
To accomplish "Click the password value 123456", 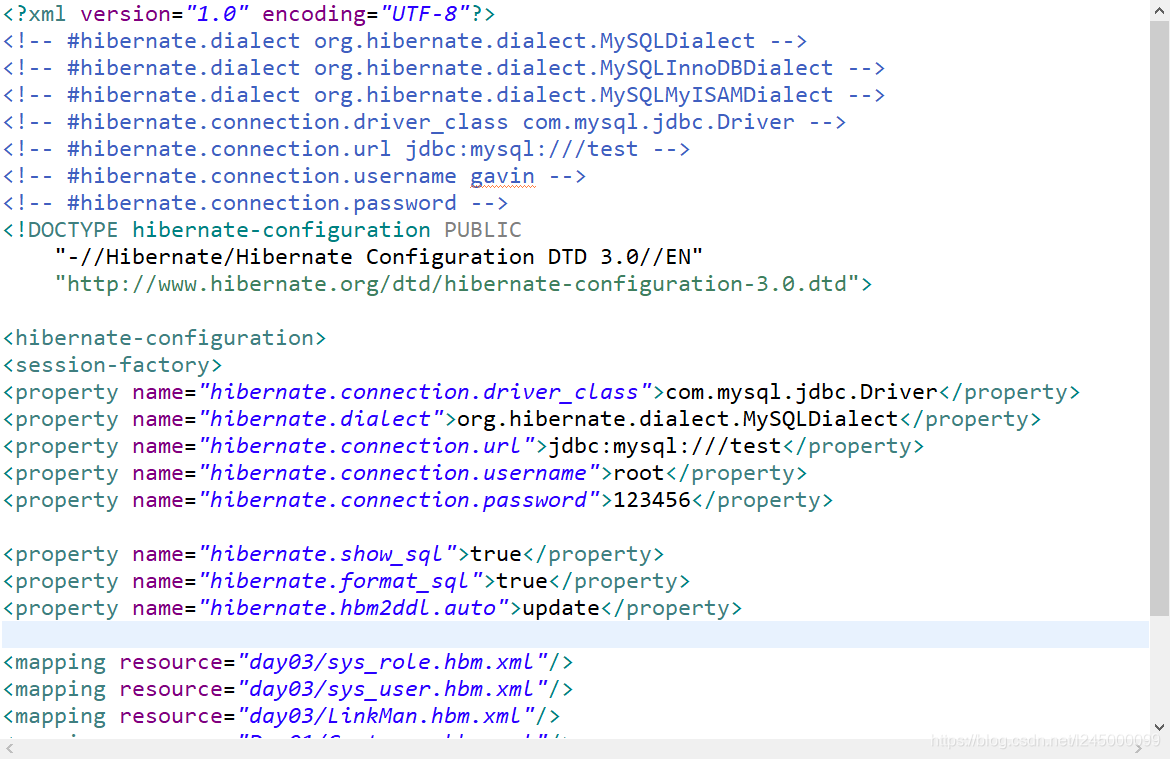I will click(x=652, y=500).
